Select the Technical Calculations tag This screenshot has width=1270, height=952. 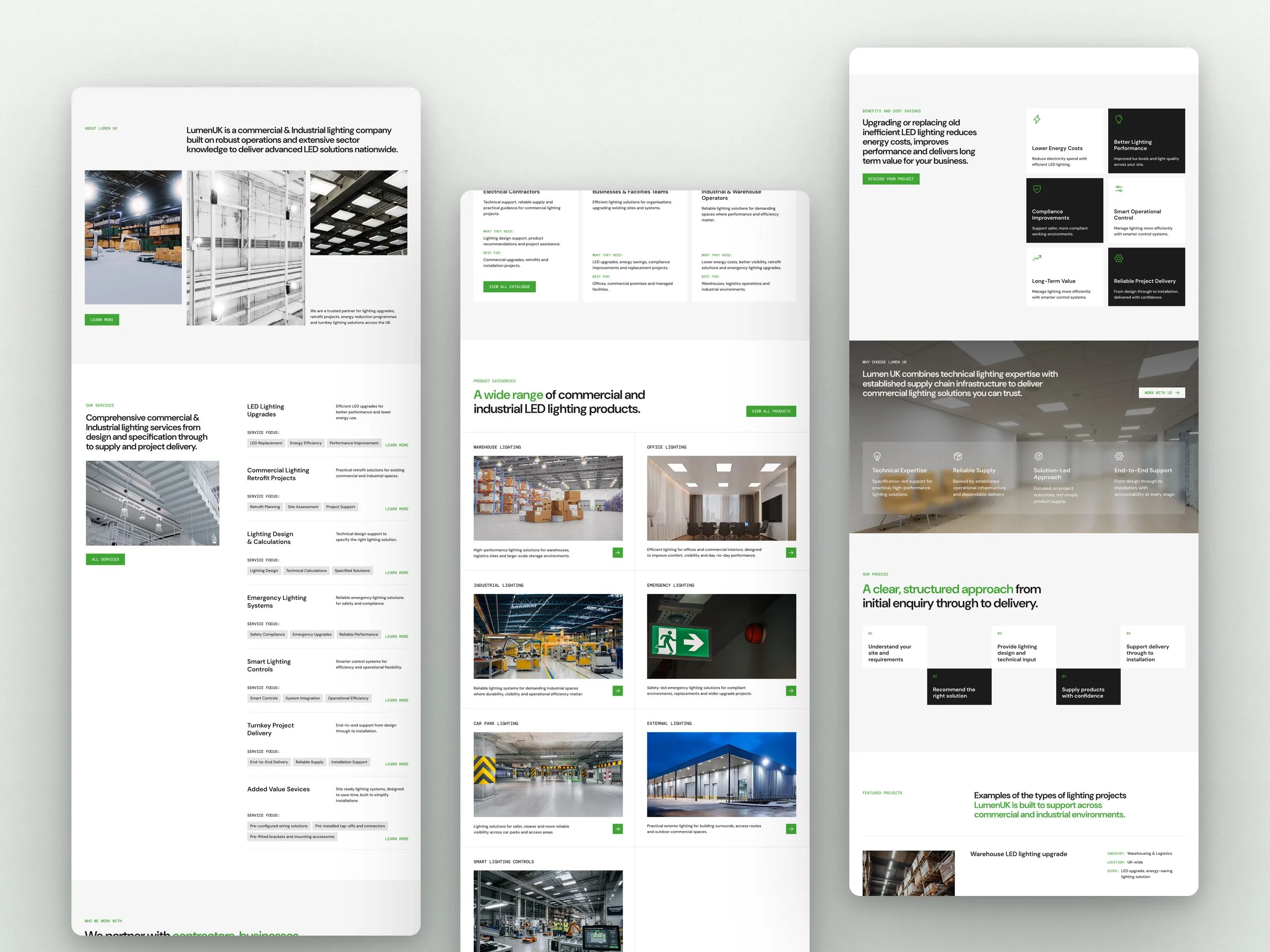point(306,570)
